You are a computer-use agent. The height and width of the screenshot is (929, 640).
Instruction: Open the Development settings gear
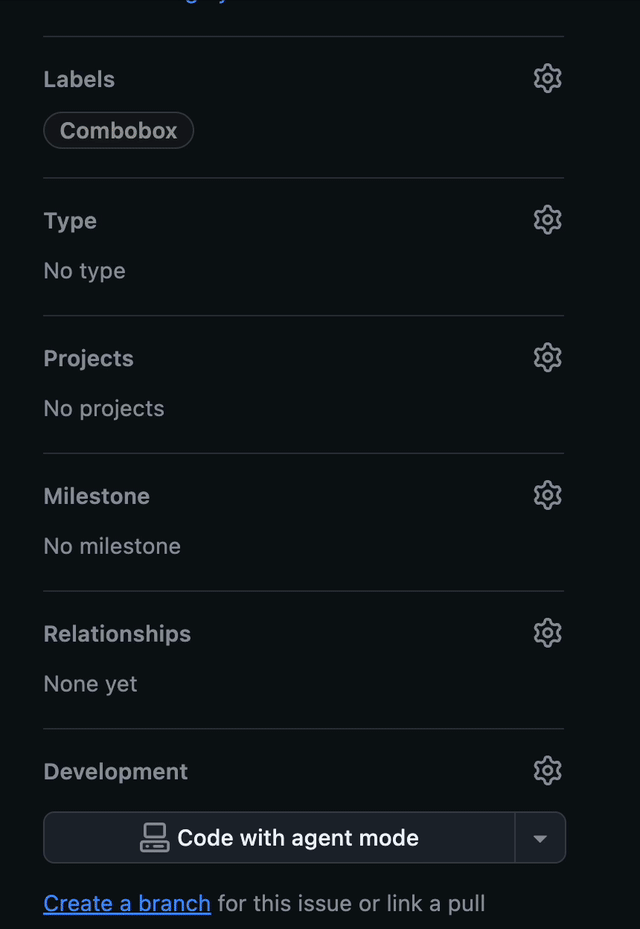click(547, 770)
